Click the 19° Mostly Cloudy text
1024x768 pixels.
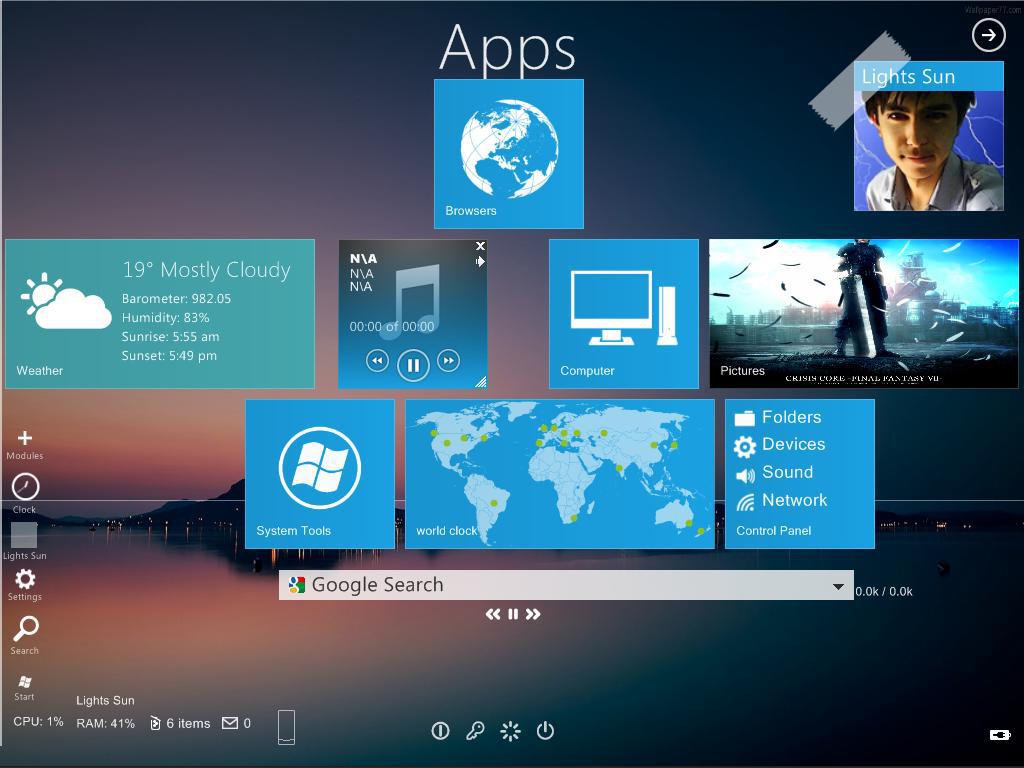[x=206, y=270]
